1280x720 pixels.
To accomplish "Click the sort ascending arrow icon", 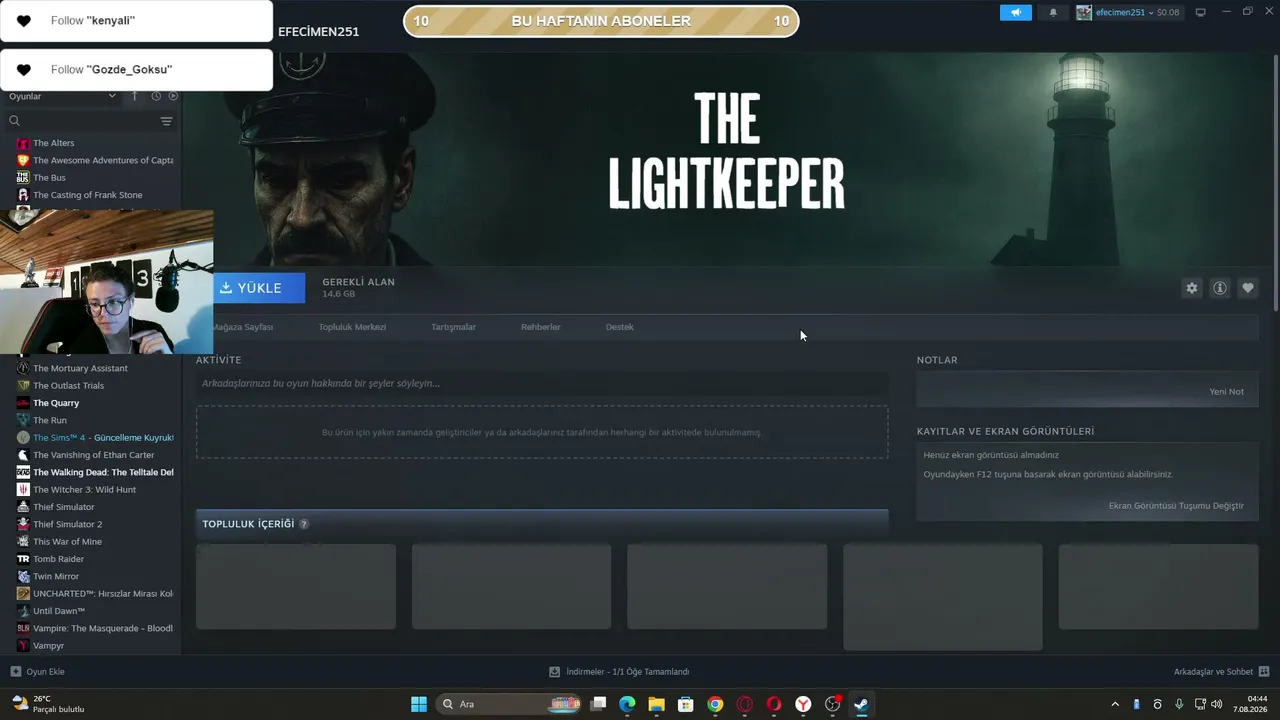I will [x=135, y=96].
